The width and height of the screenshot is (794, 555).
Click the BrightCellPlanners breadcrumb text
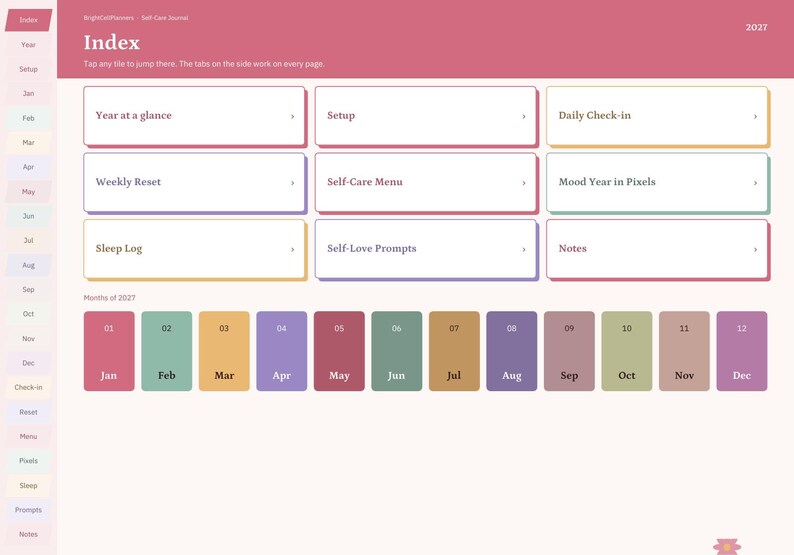(109, 18)
